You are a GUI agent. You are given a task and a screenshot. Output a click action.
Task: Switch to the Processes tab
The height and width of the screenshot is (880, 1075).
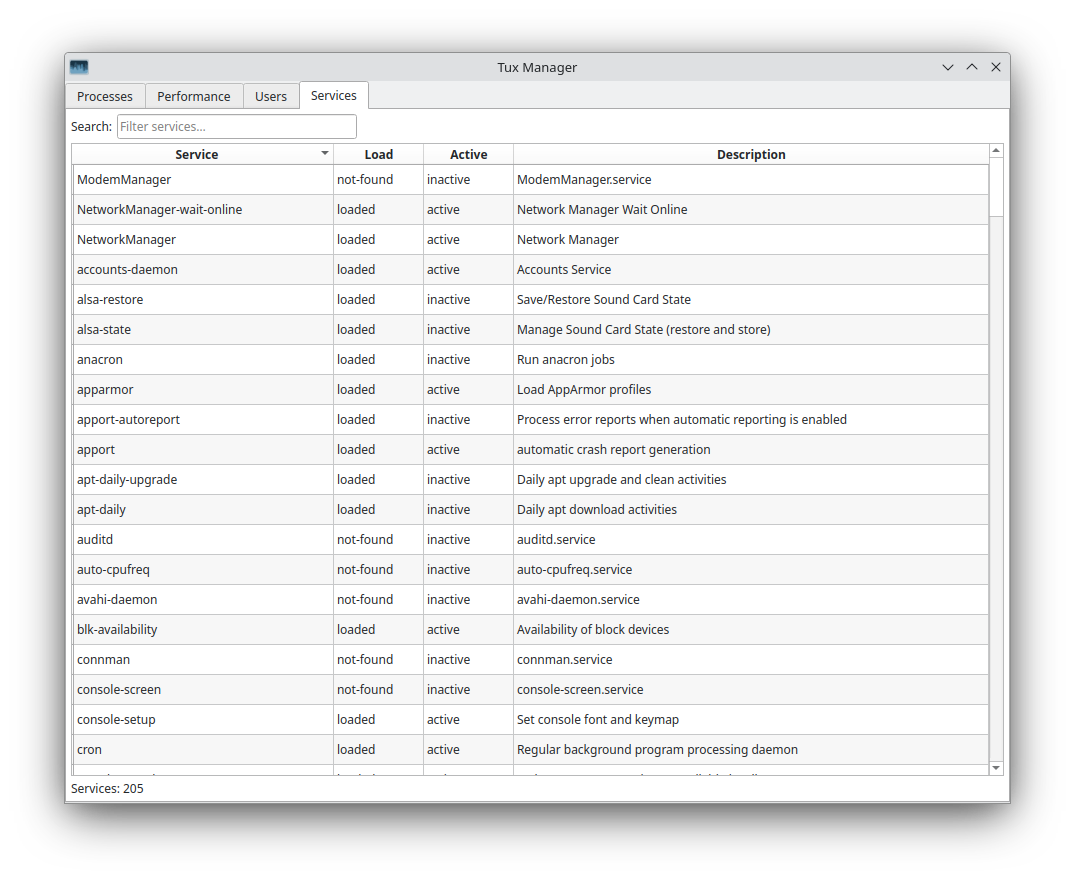pos(105,96)
